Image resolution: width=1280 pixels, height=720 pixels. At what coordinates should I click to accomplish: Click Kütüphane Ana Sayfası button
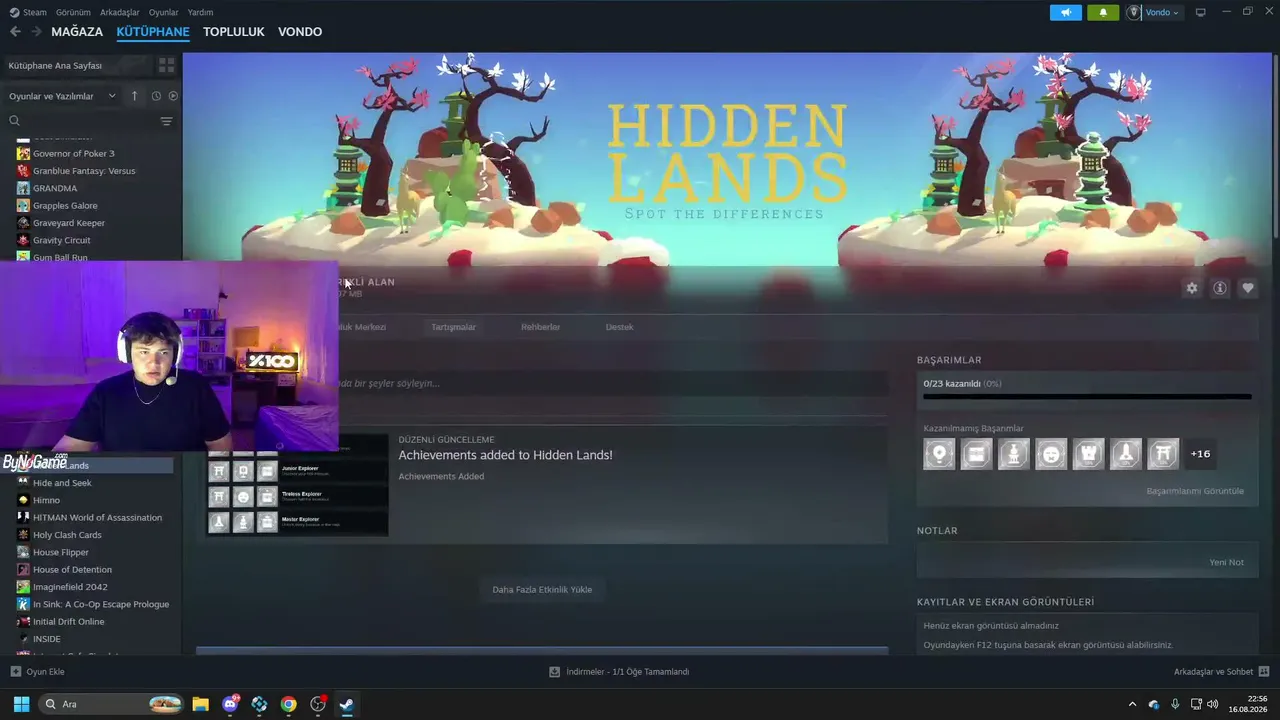78,65
